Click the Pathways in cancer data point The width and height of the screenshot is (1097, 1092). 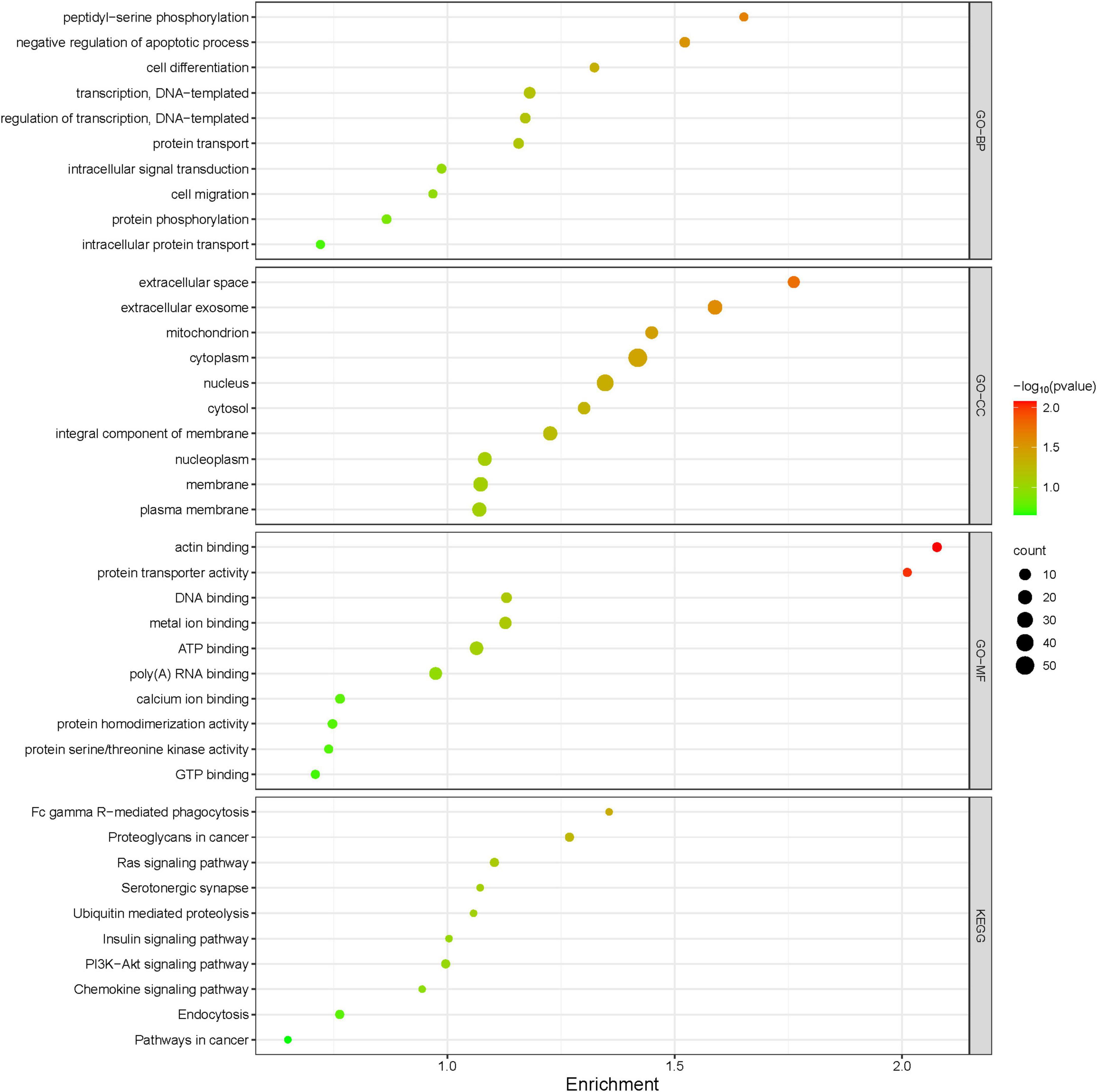288,1040
